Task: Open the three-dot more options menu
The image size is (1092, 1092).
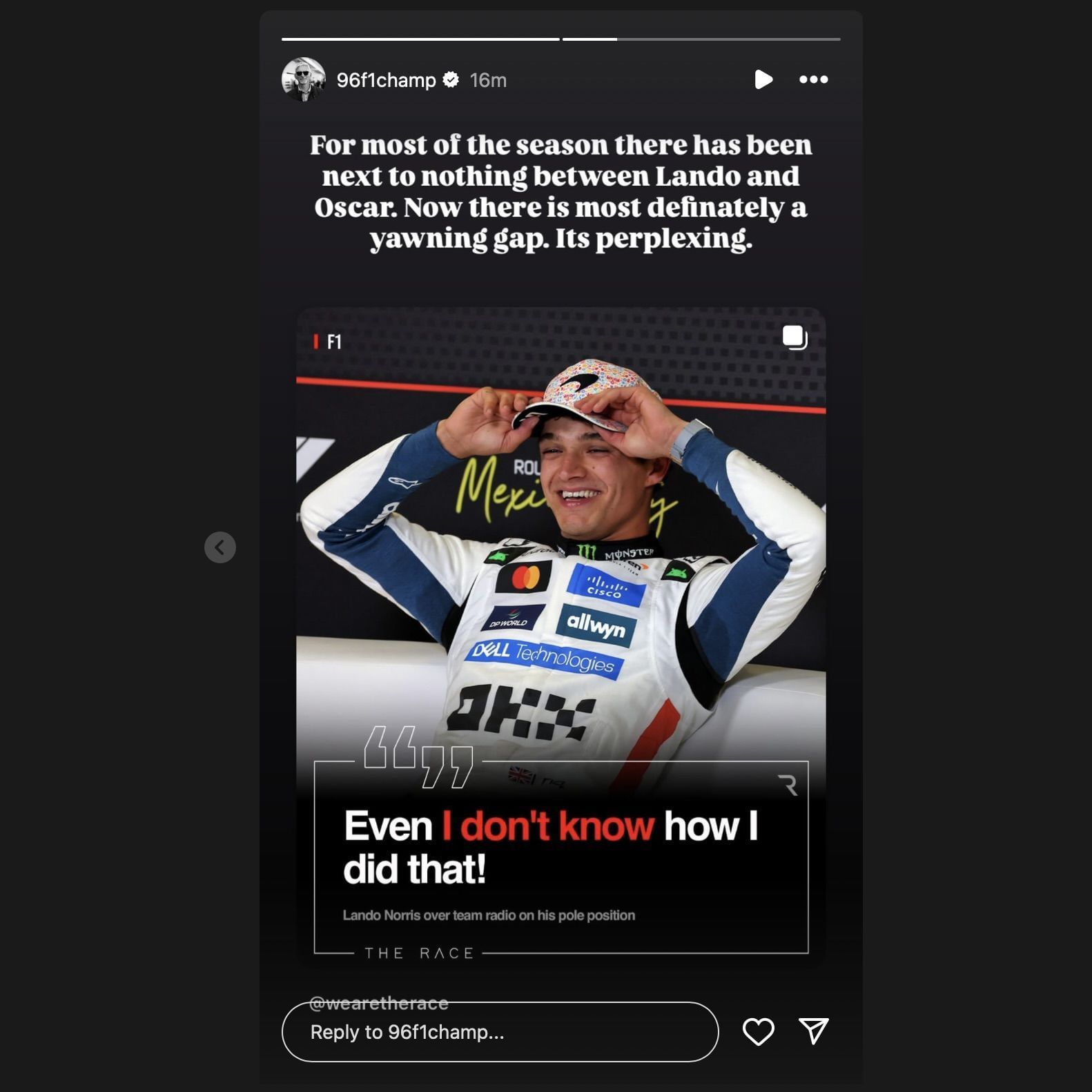Action: [x=813, y=79]
